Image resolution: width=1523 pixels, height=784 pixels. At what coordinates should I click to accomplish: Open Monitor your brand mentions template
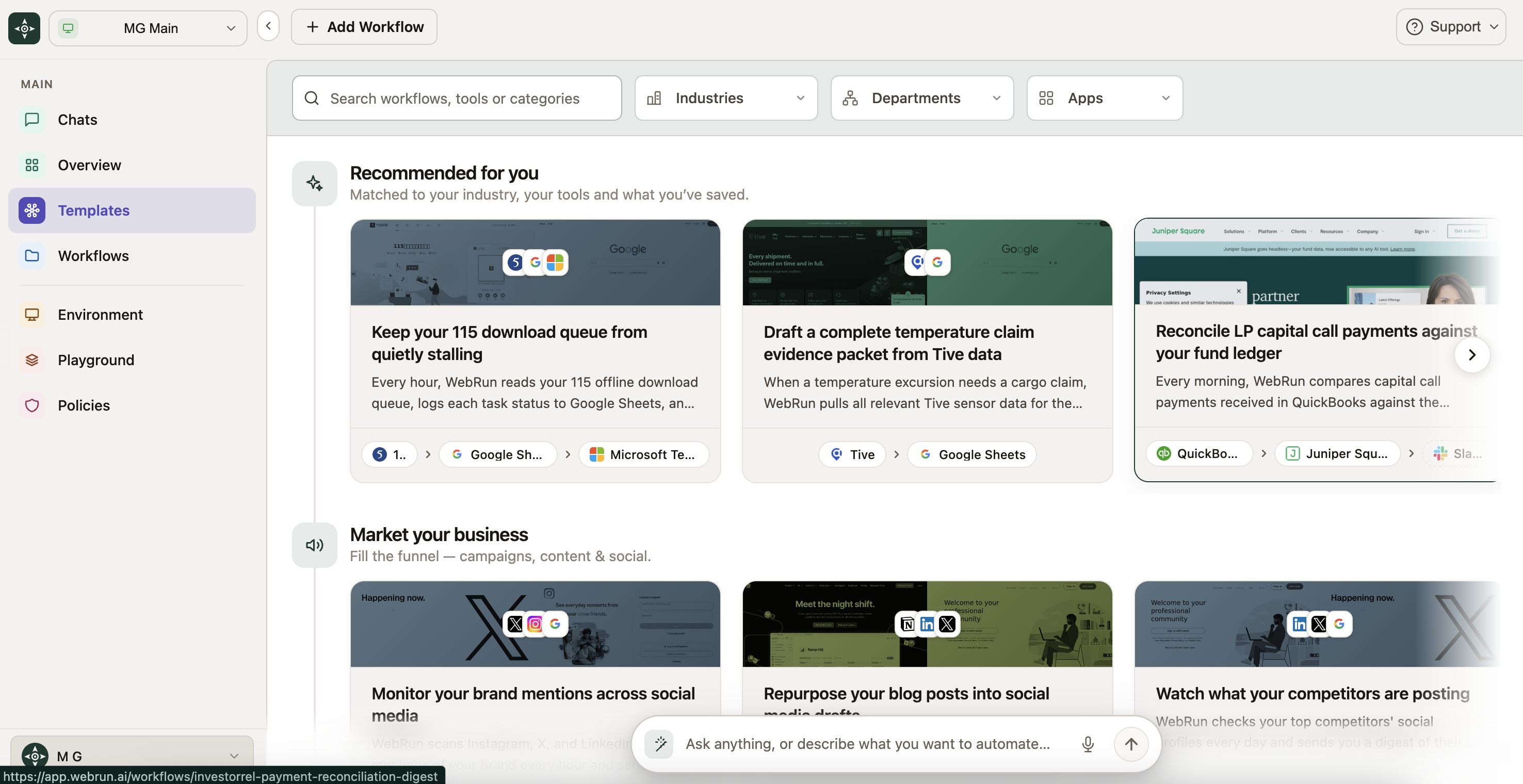pyautogui.click(x=533, y=704)
